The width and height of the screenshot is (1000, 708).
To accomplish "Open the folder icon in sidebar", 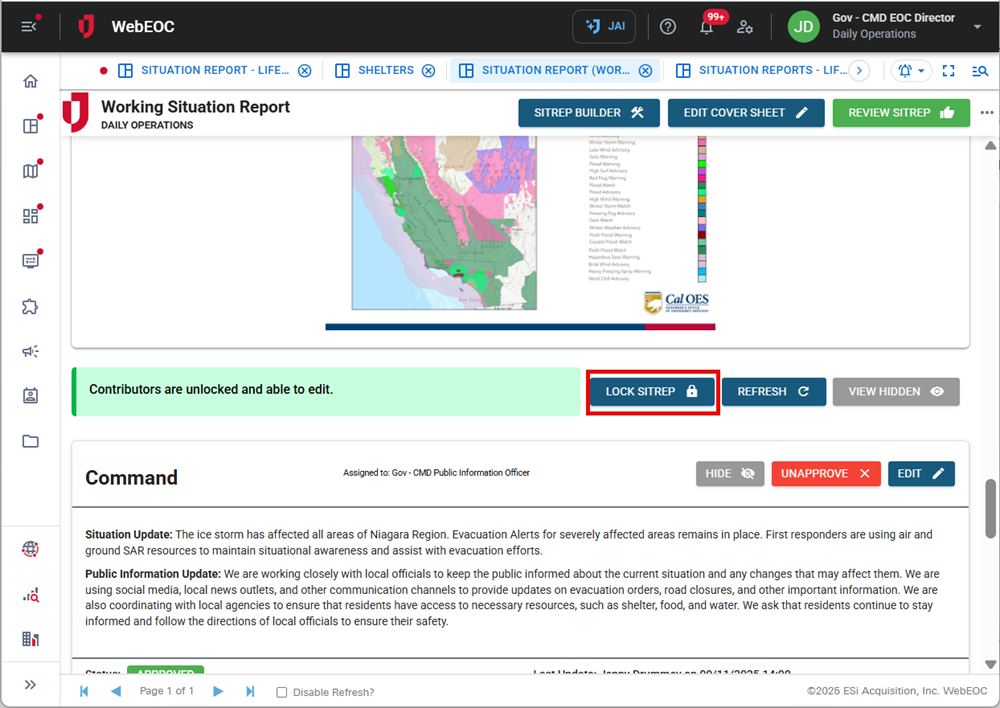I will (30, 441).
